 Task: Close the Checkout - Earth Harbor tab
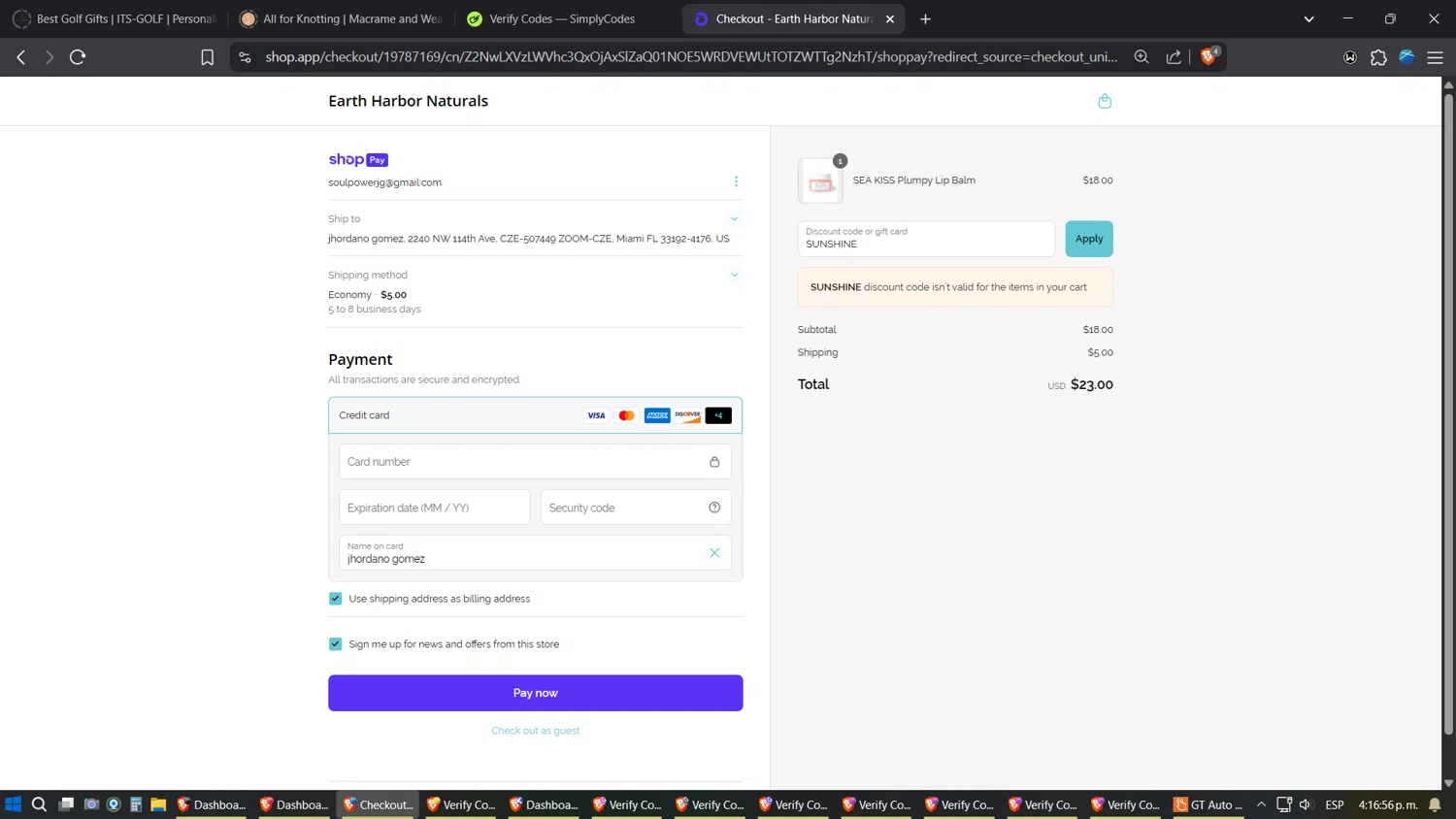click(x=890, y=18)
